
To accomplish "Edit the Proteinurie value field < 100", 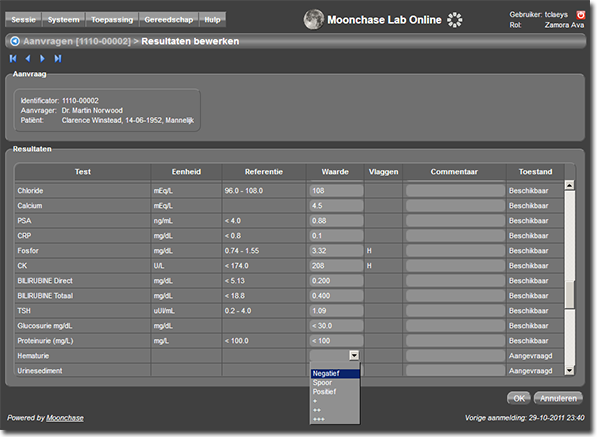I will click(336, 341).
